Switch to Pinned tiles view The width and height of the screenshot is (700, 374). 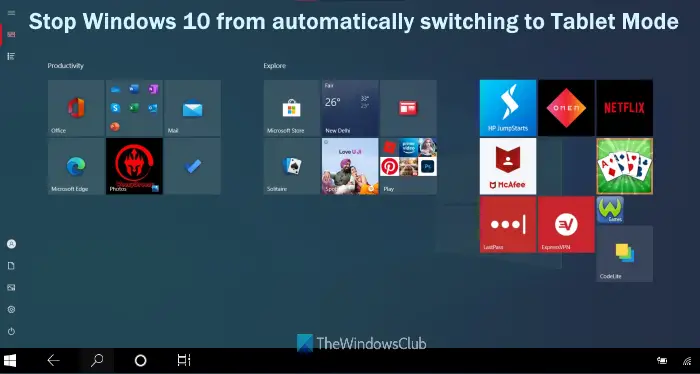[11, 34]
